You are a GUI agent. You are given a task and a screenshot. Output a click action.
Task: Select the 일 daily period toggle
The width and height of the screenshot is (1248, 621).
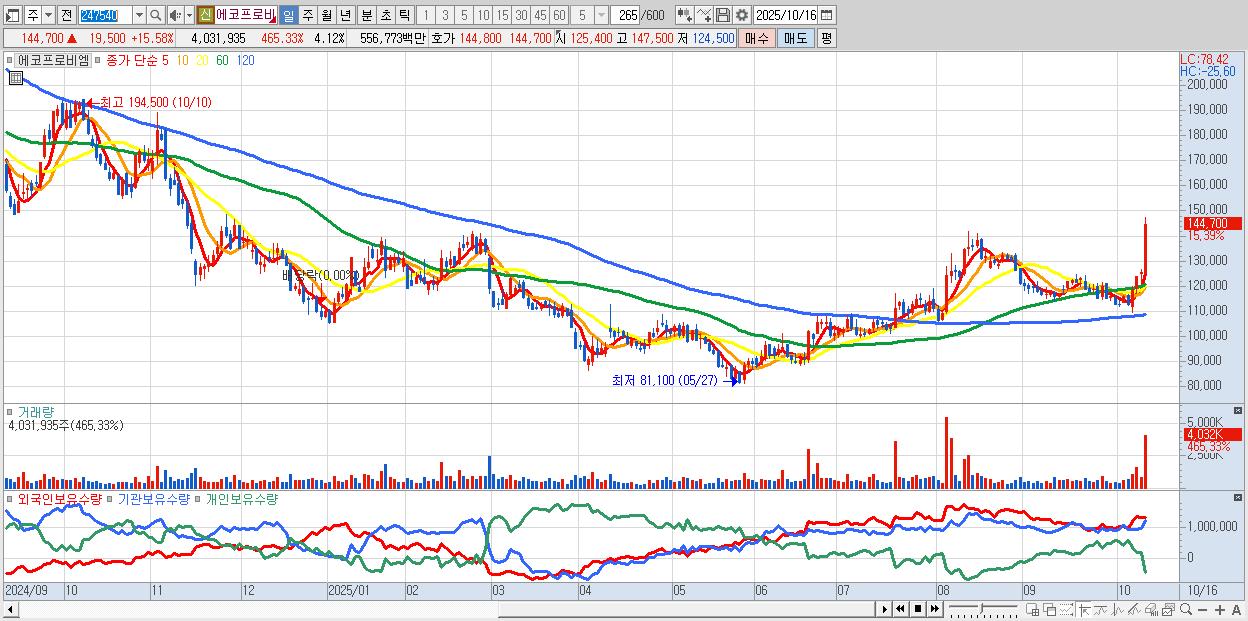click(x=288, y=15)
